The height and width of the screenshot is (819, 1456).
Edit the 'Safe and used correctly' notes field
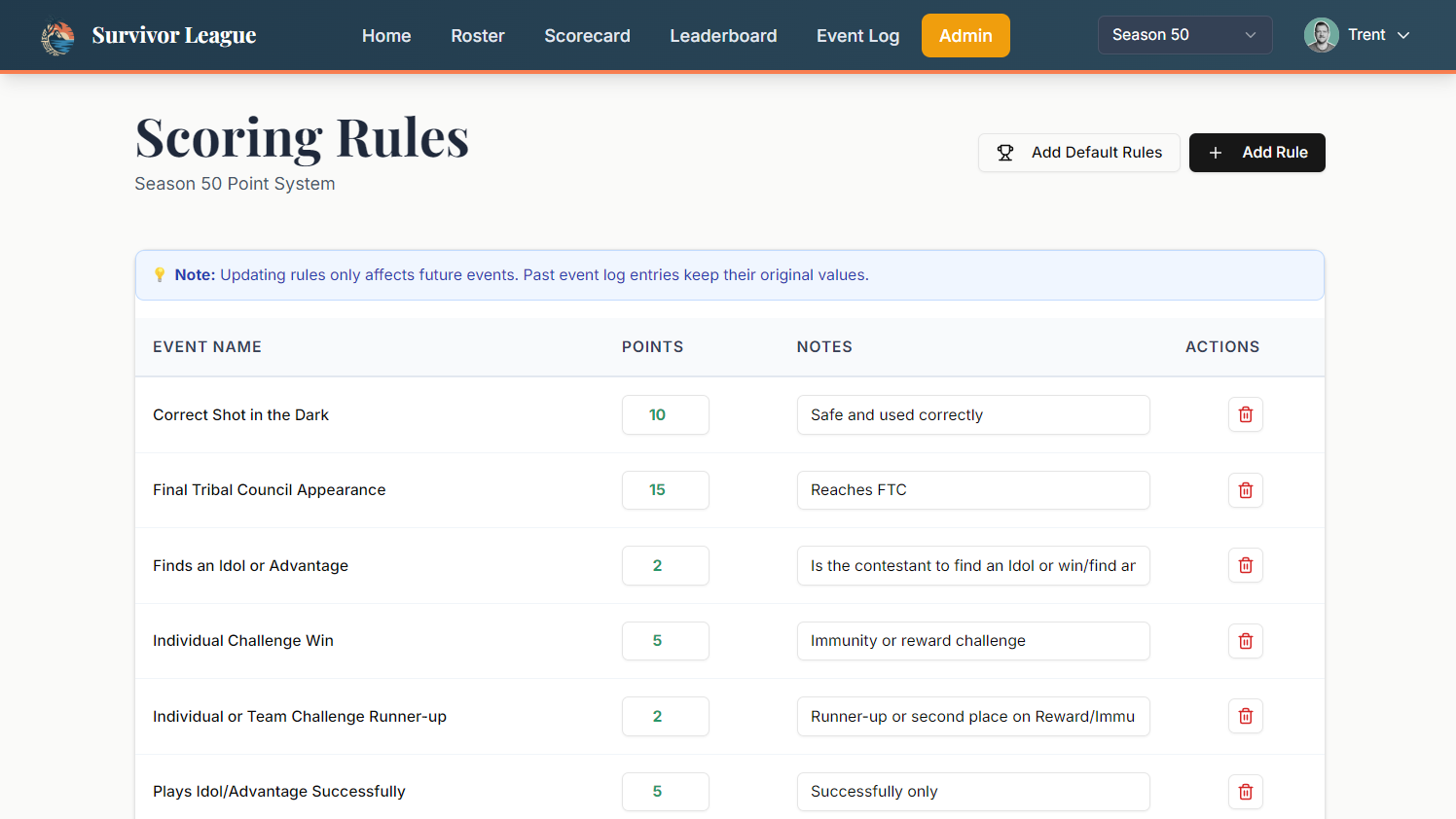973,414
